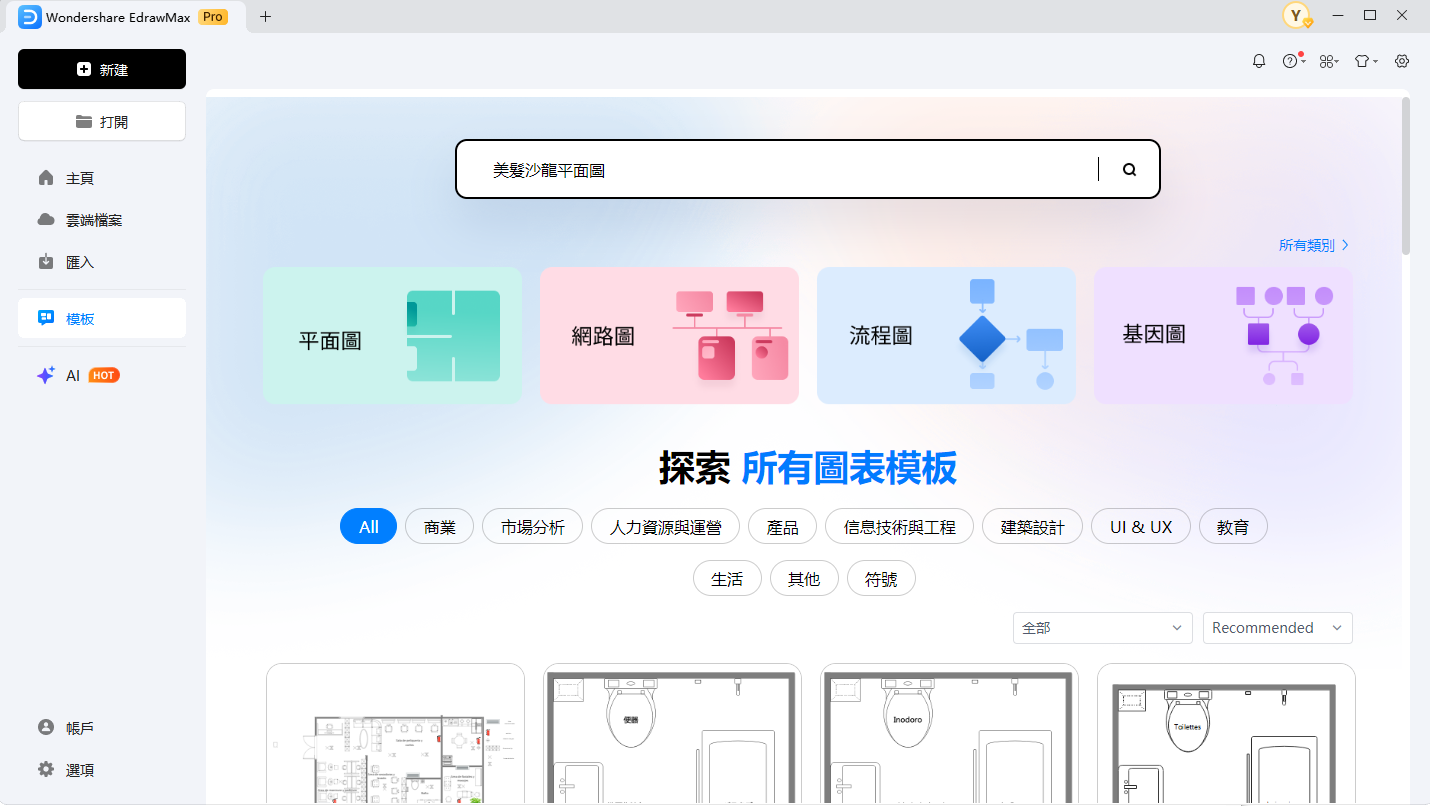Go to 雲端檔案 in the sidebar
Image resolution: width=1430 pixels, height=806 pixels.
[92, 219]
